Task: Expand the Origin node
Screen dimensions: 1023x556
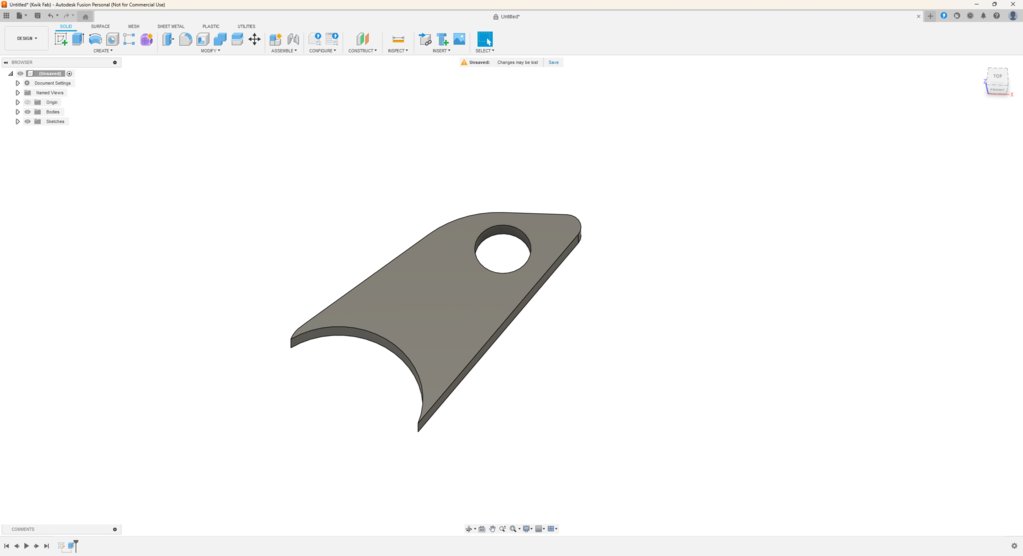Action: (x=18, y=102)
